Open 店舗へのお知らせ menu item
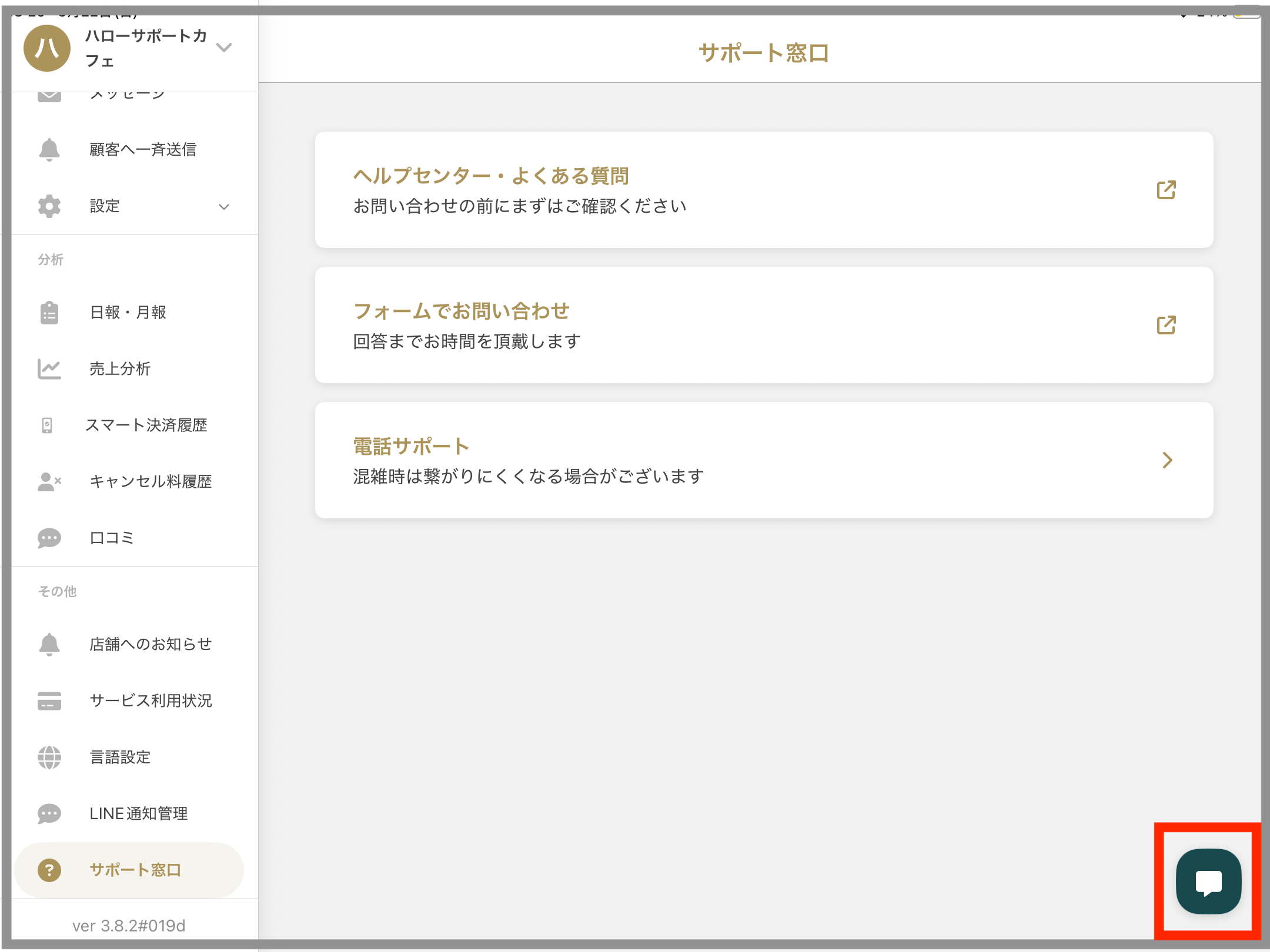 (x=151, y=645)
